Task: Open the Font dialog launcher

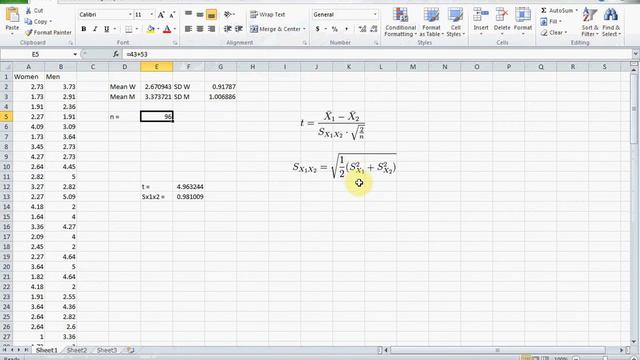Action: 176,43
